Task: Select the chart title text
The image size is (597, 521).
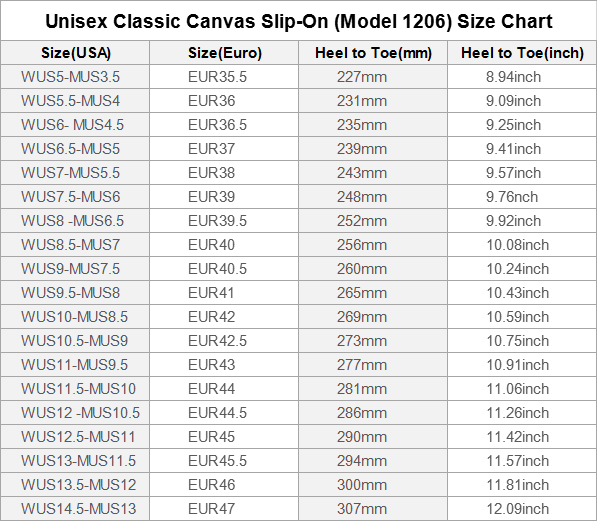Action: 299,21
